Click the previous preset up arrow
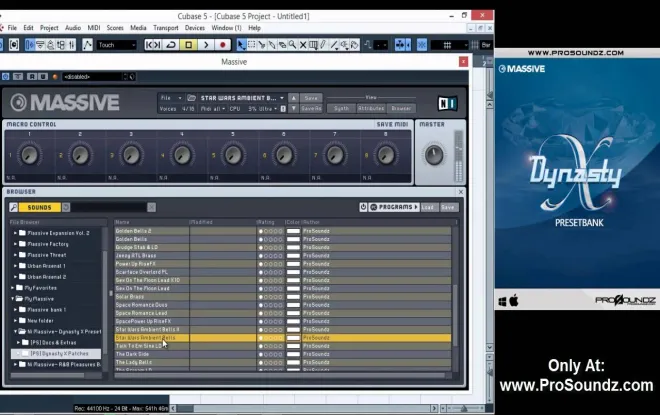 tap(293, 98)
